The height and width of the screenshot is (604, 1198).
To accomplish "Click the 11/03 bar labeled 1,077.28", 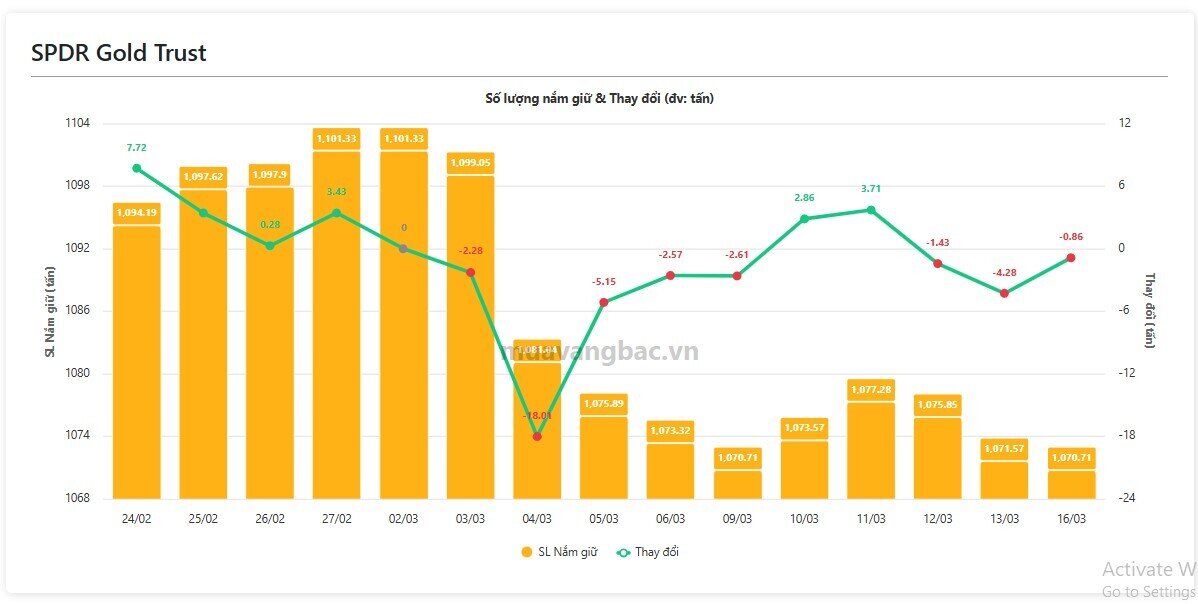I will 871,451.
